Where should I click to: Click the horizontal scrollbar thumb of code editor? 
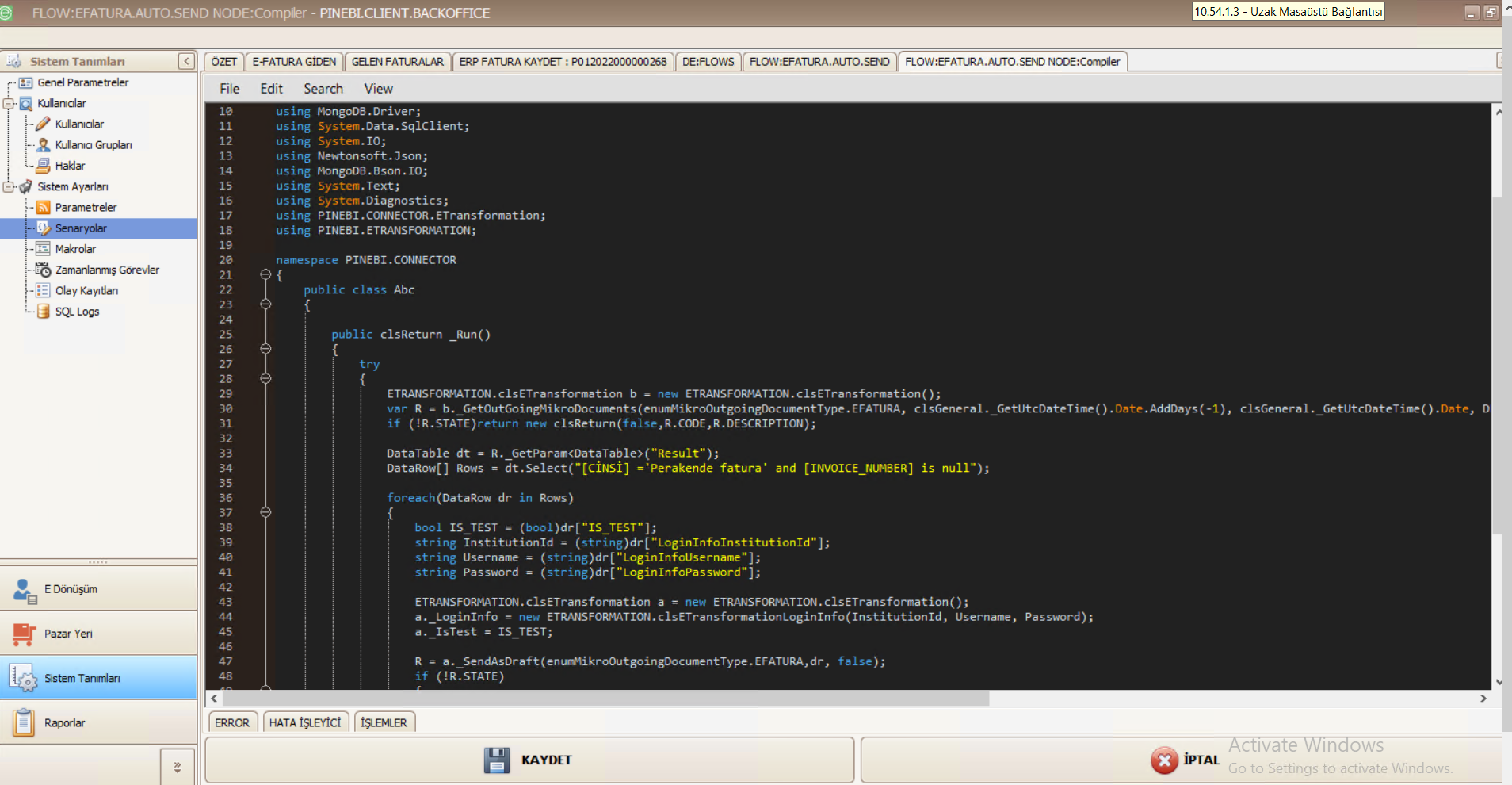point(605,699)
